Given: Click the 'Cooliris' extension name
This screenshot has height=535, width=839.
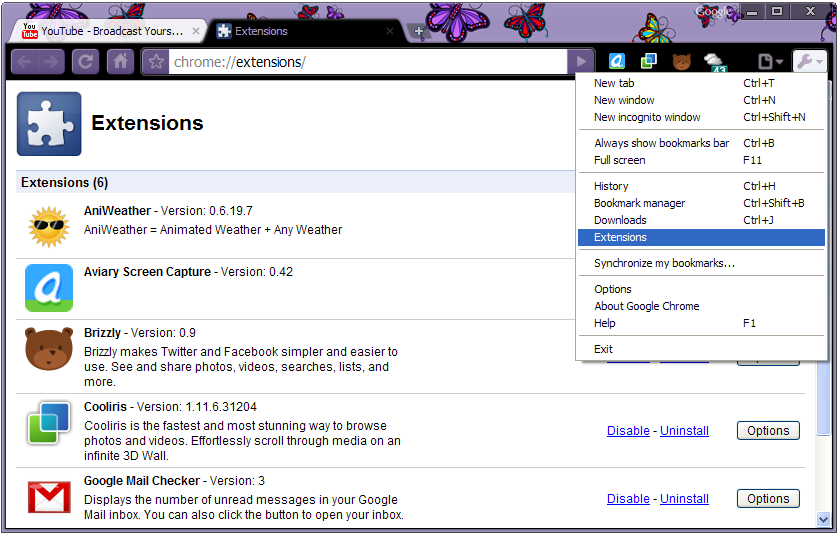Looking at the screenshot, I should pos(105,407).
